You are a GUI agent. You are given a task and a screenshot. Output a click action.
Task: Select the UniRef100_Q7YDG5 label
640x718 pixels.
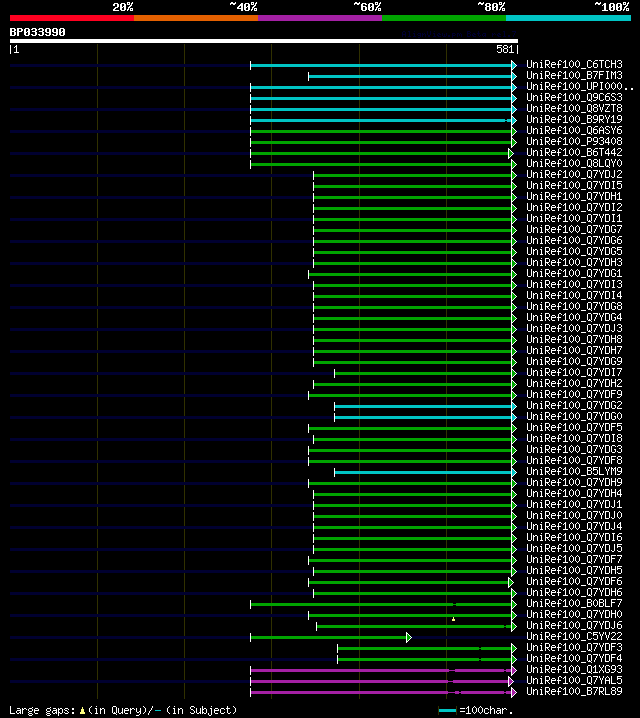pos(574,251)
